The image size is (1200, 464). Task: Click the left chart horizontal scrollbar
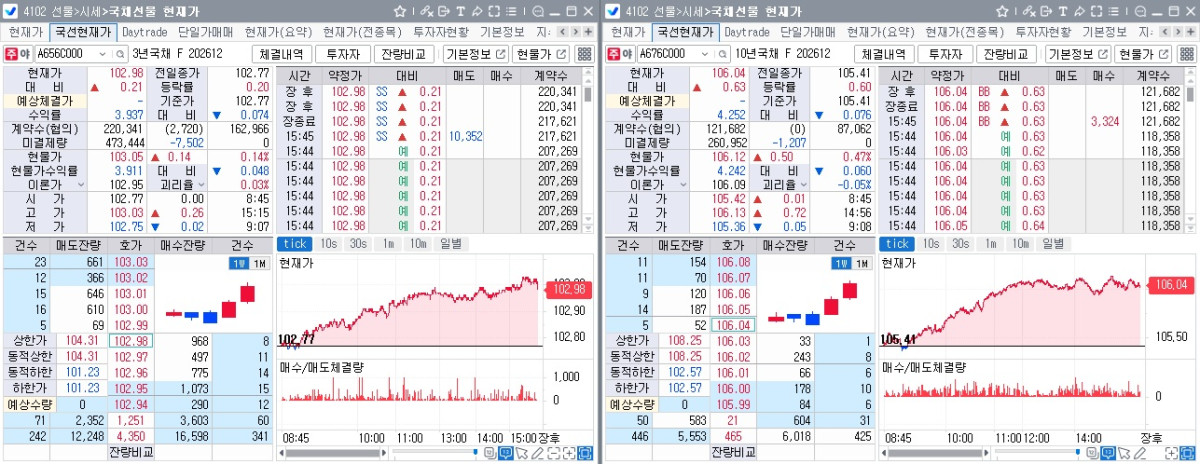point(333,453)
